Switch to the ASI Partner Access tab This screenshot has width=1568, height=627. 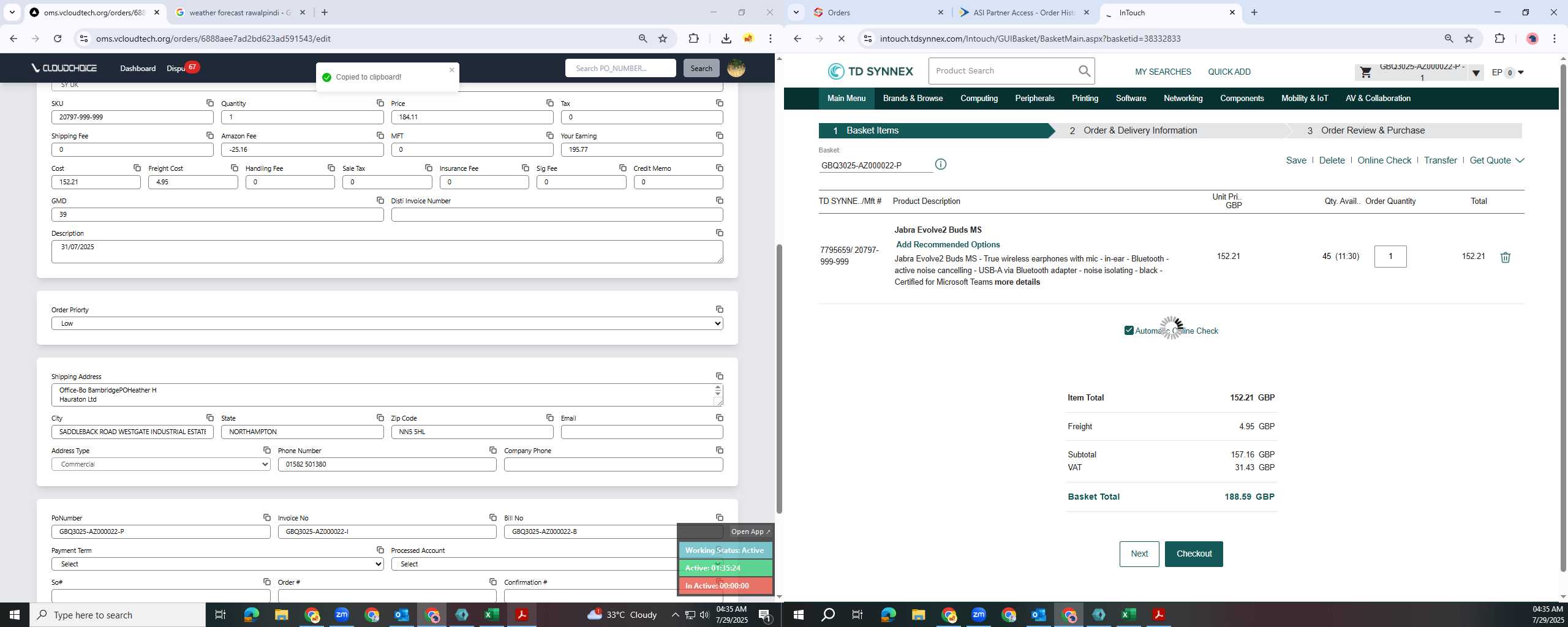point(1025,12)
